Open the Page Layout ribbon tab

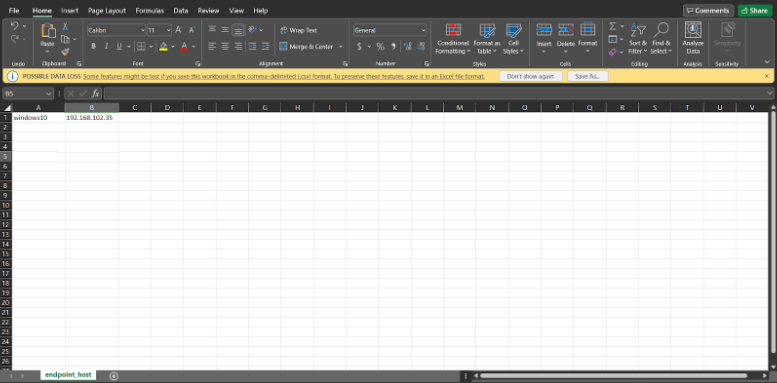107,10
